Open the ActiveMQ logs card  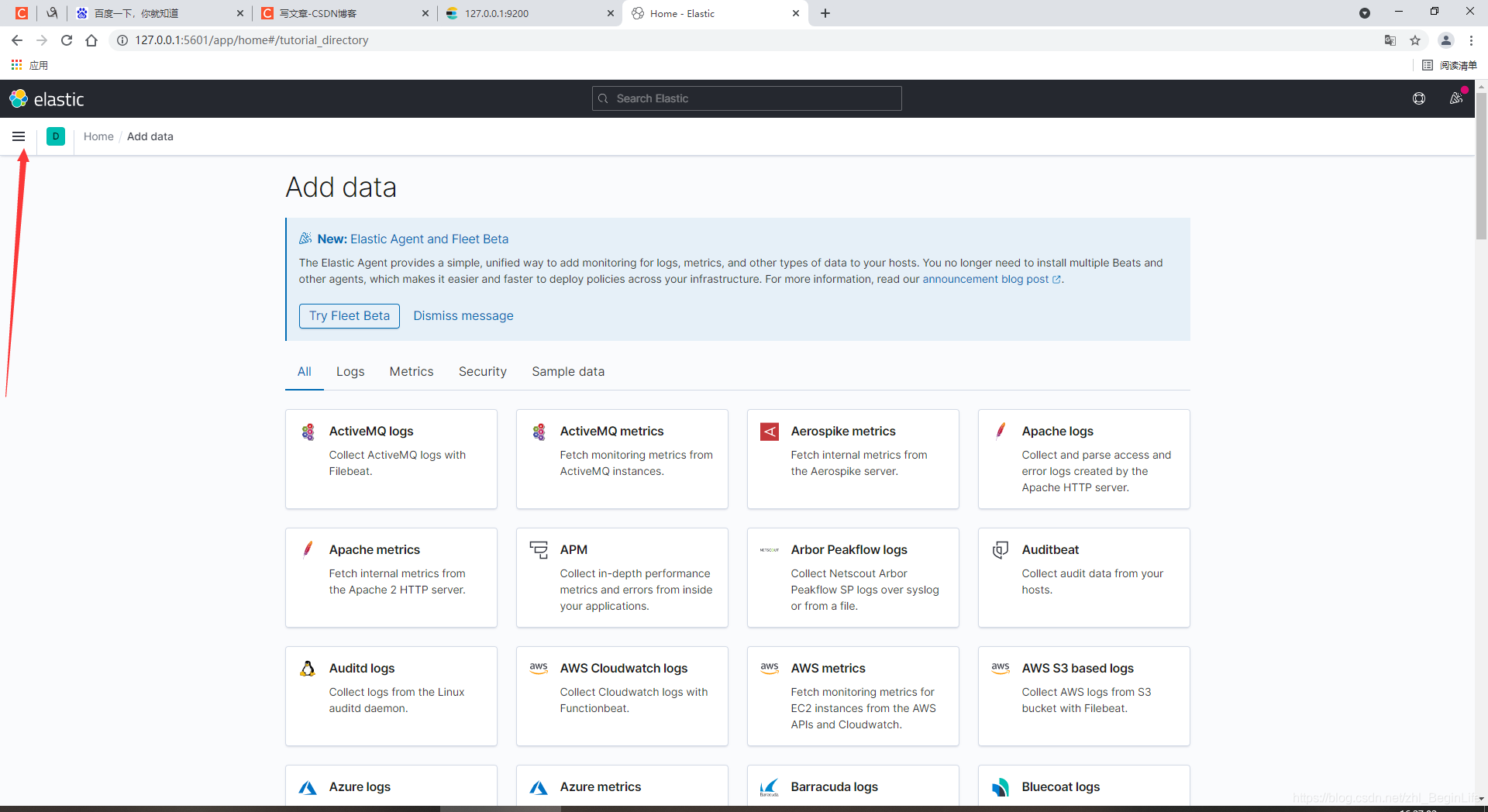(391, 459)
